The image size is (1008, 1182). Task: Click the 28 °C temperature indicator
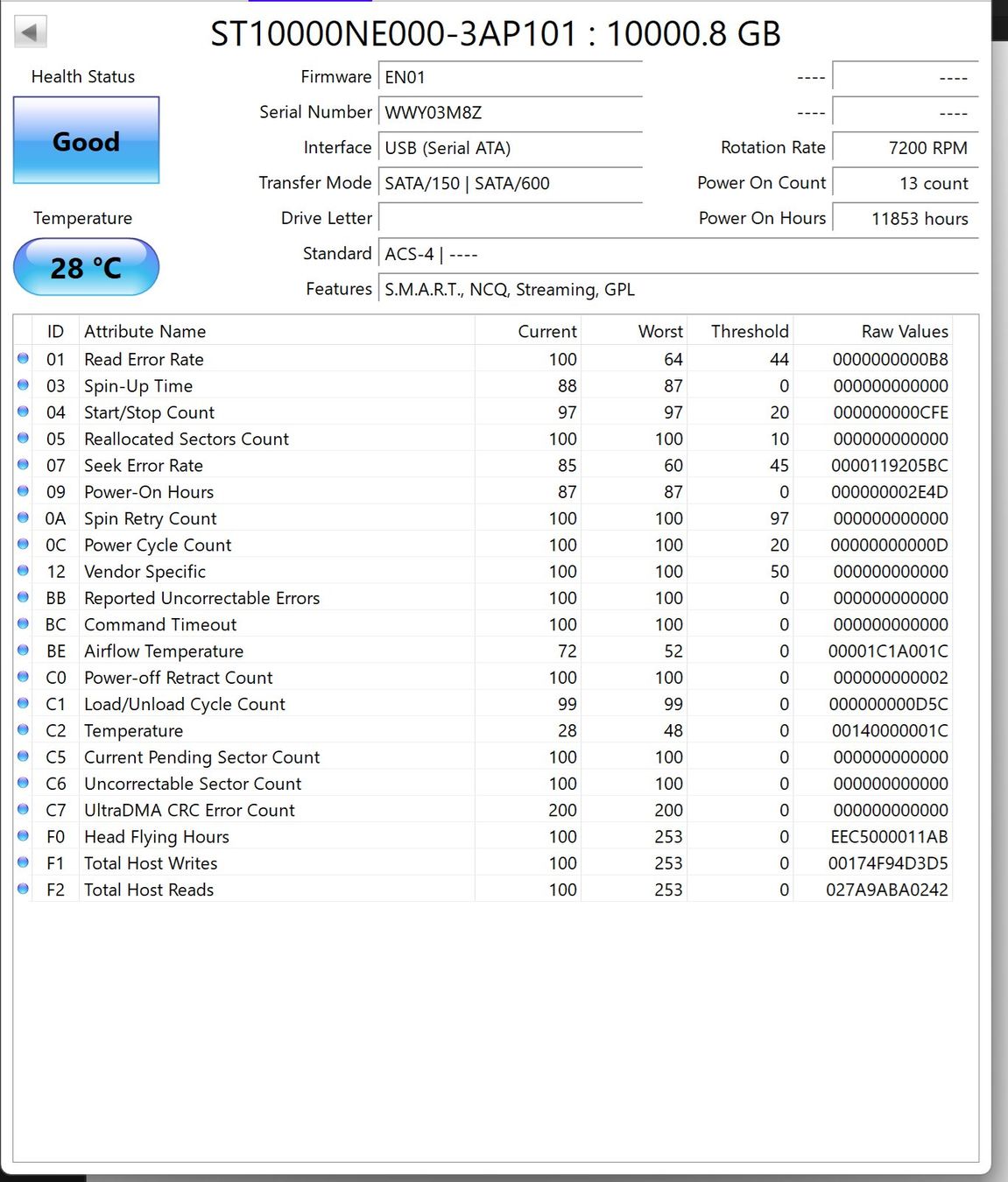pos(86,267)
